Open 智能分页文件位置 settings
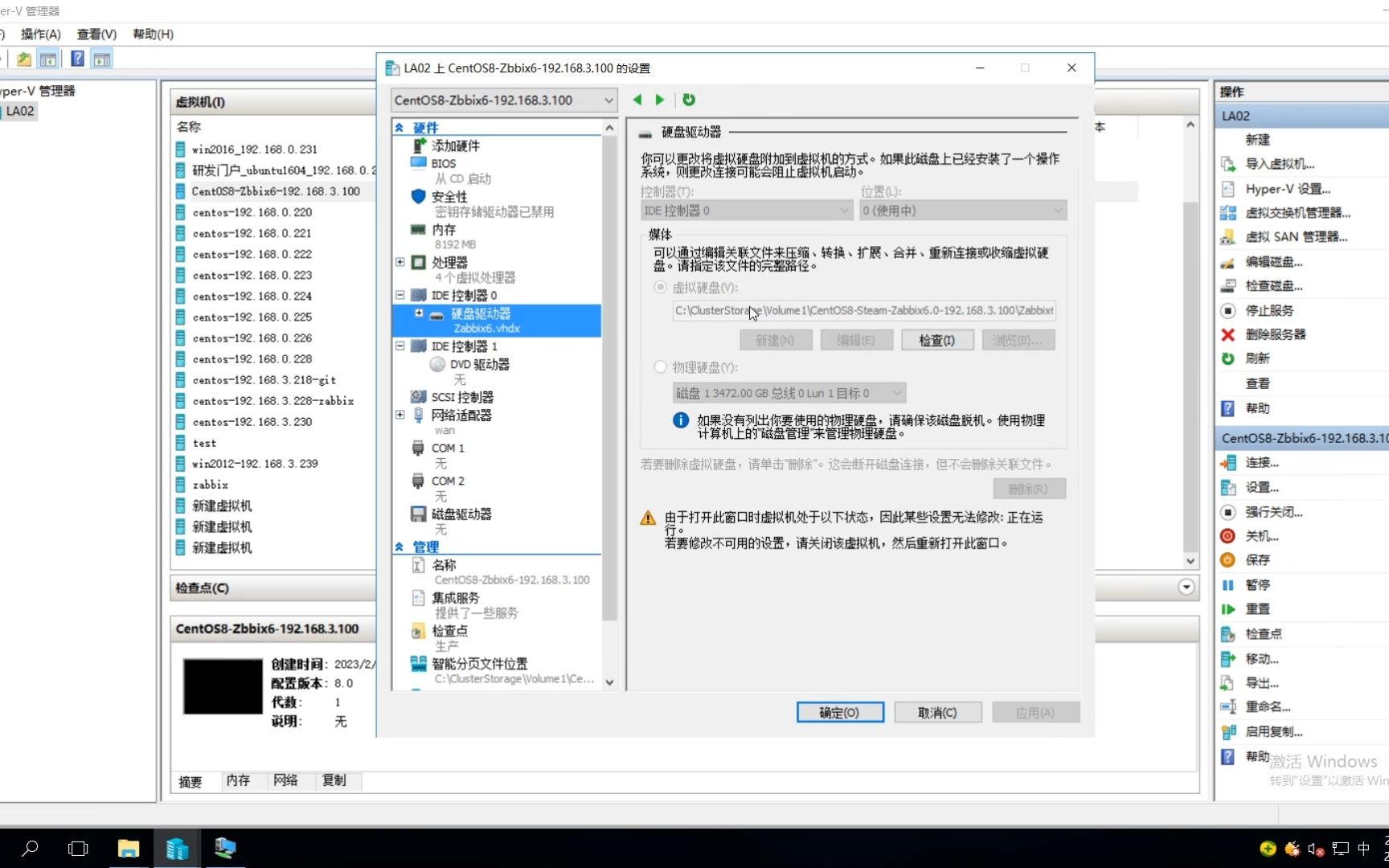 pos(479,664)
